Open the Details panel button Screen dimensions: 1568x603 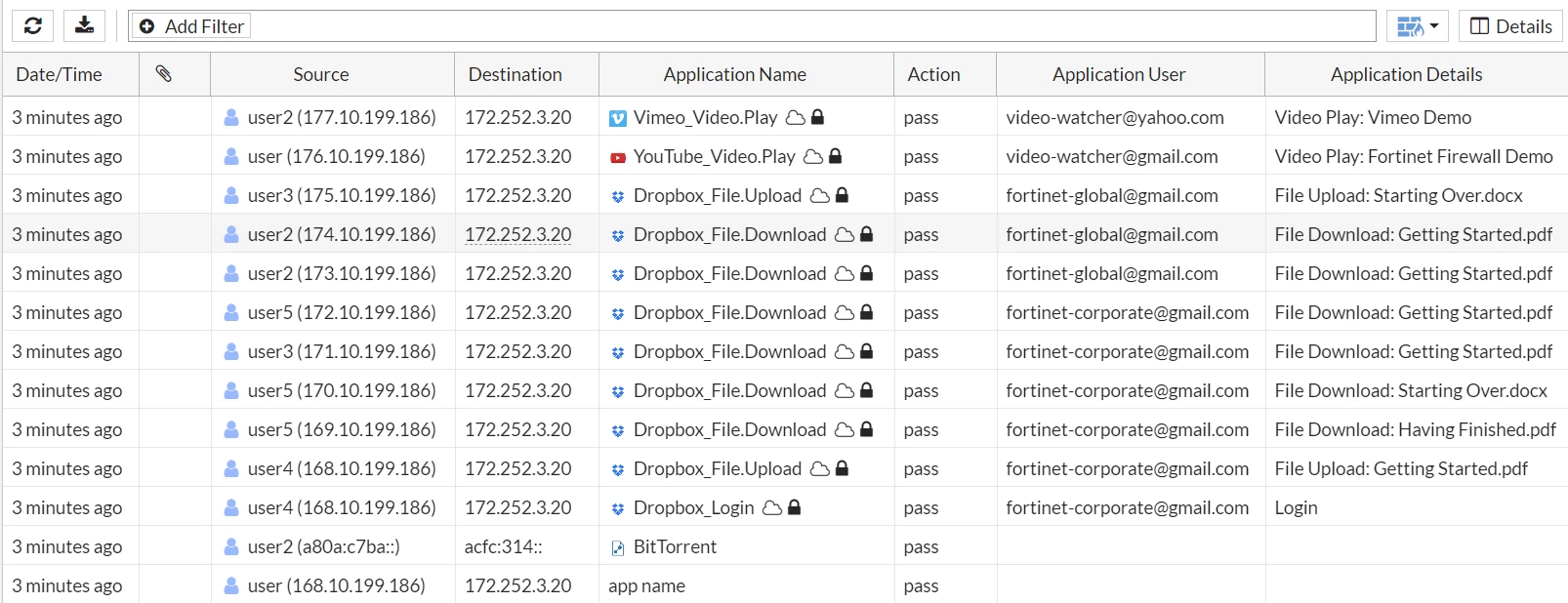click(x=1510, y=26)
